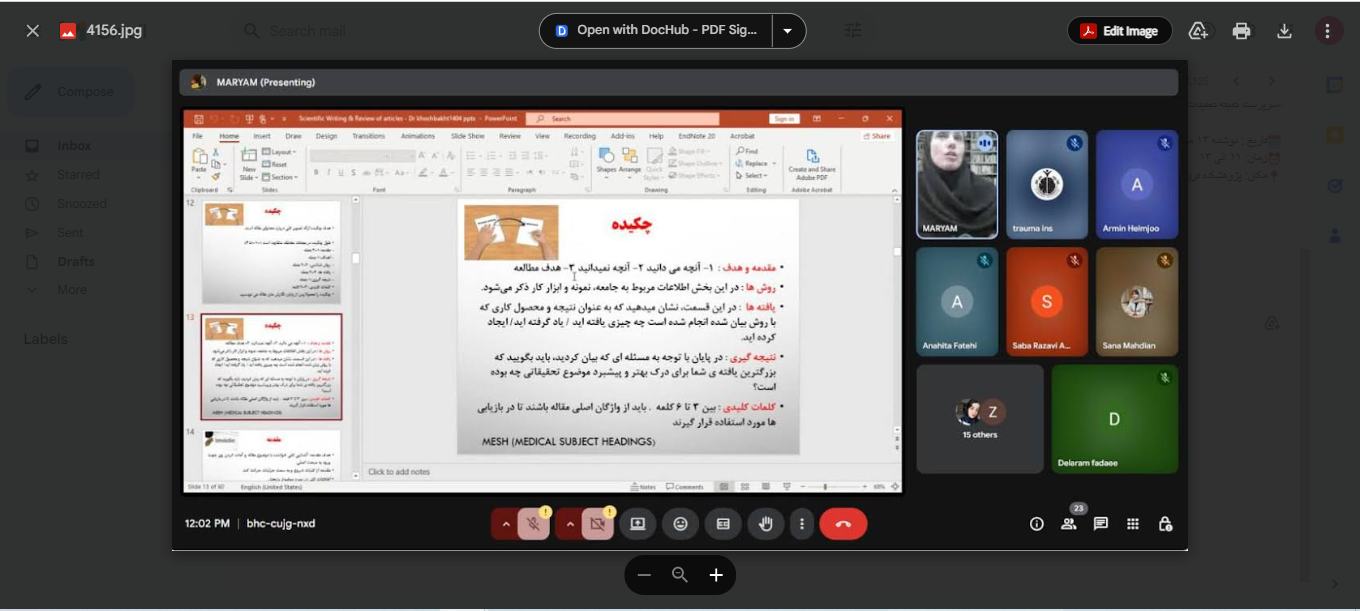Toggle the muted microphone button
Viewport: 1360px width, 611px height.
tap(534, 523)
